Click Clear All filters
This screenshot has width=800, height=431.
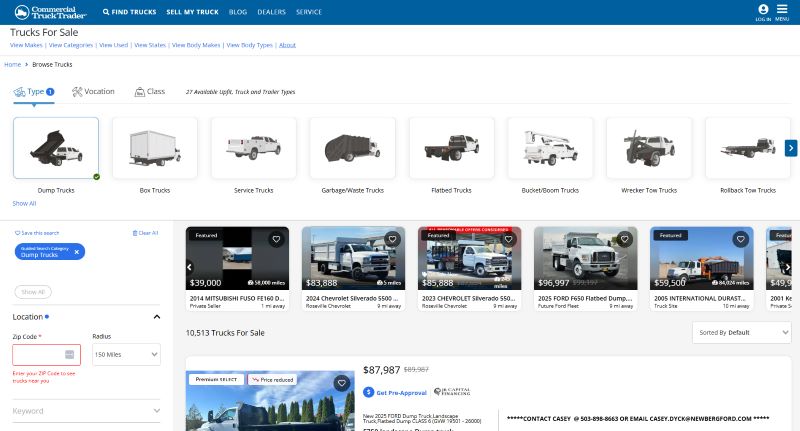coord(145,233)
